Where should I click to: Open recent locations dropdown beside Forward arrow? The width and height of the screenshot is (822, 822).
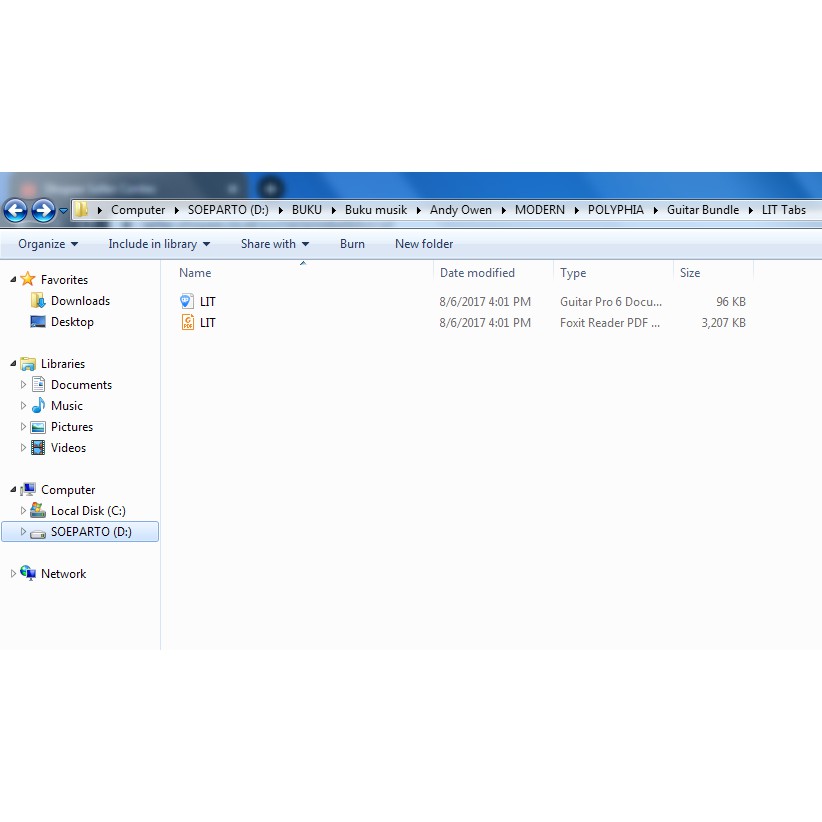63,211
